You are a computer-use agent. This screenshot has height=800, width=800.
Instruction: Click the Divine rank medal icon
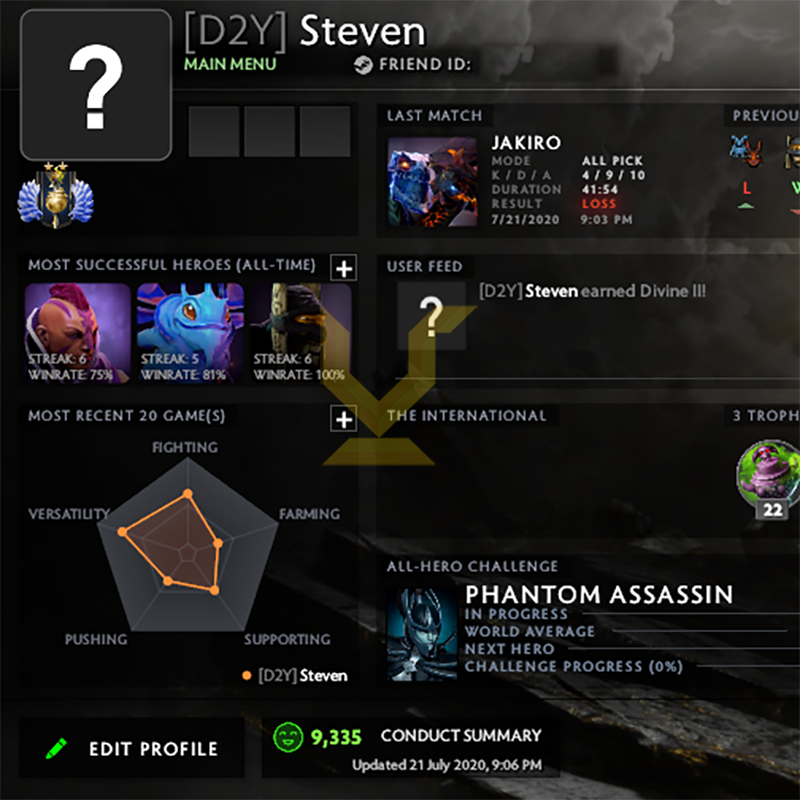pos(56,194)
